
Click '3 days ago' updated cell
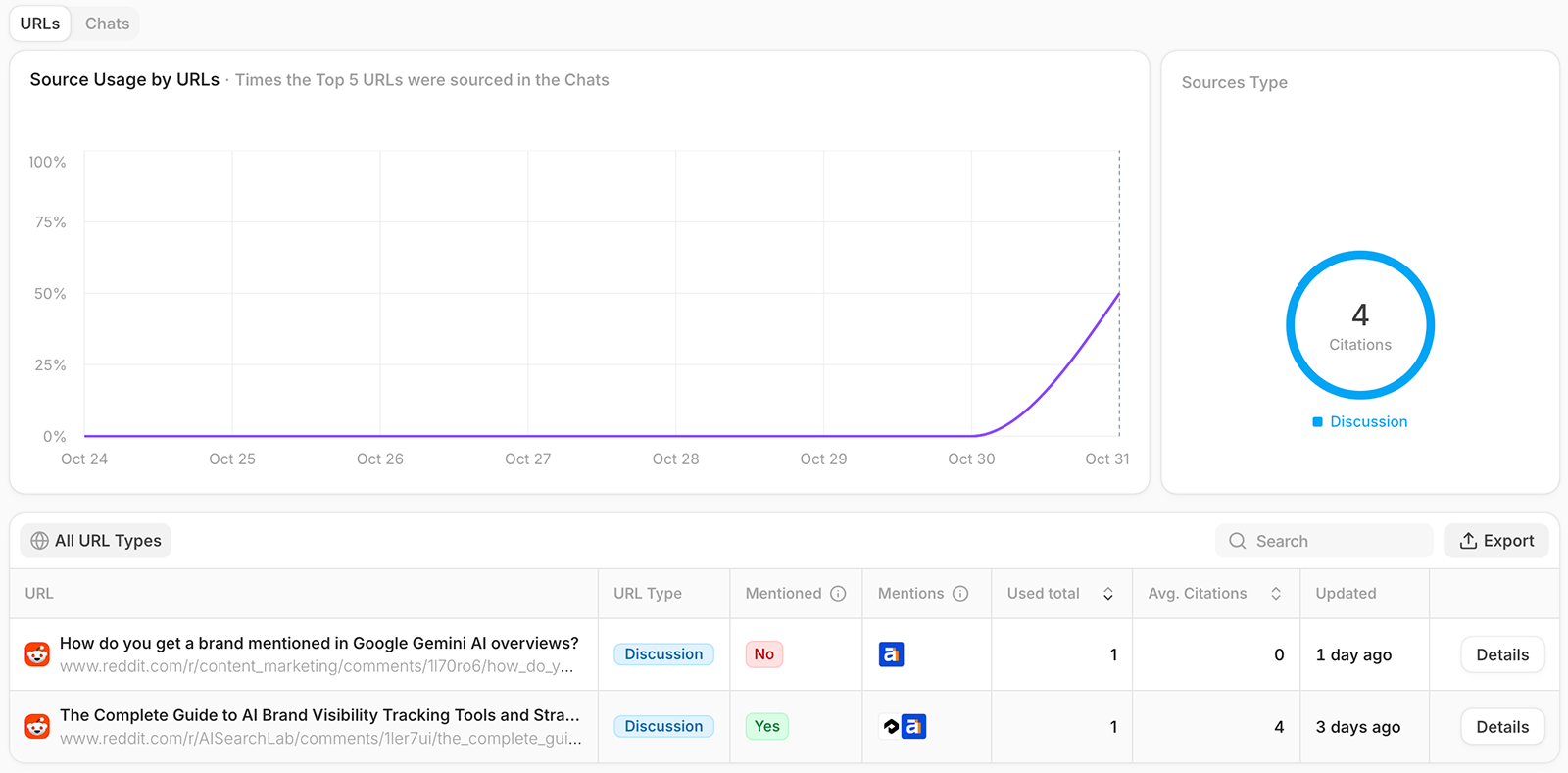1357,727
